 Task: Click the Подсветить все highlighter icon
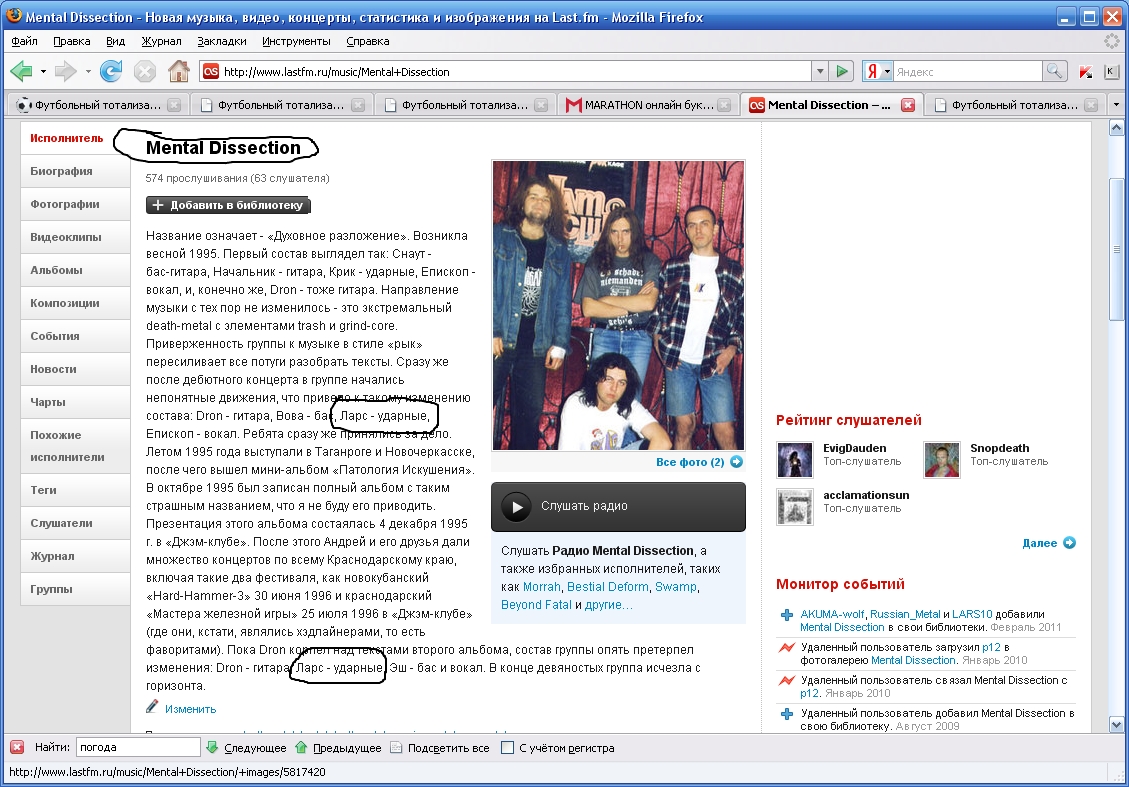(396, 747)
